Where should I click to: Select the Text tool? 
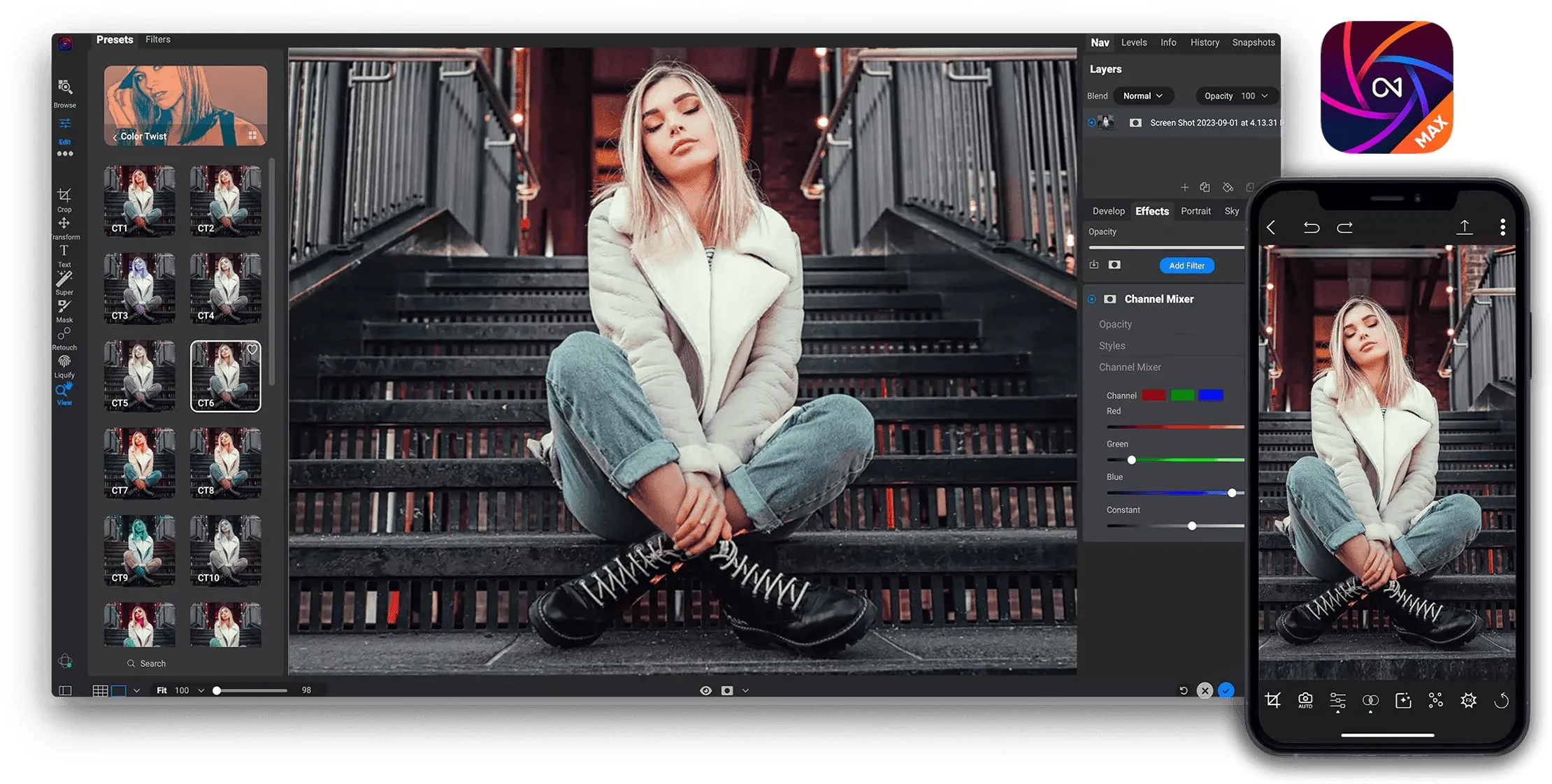click(64, 255)
